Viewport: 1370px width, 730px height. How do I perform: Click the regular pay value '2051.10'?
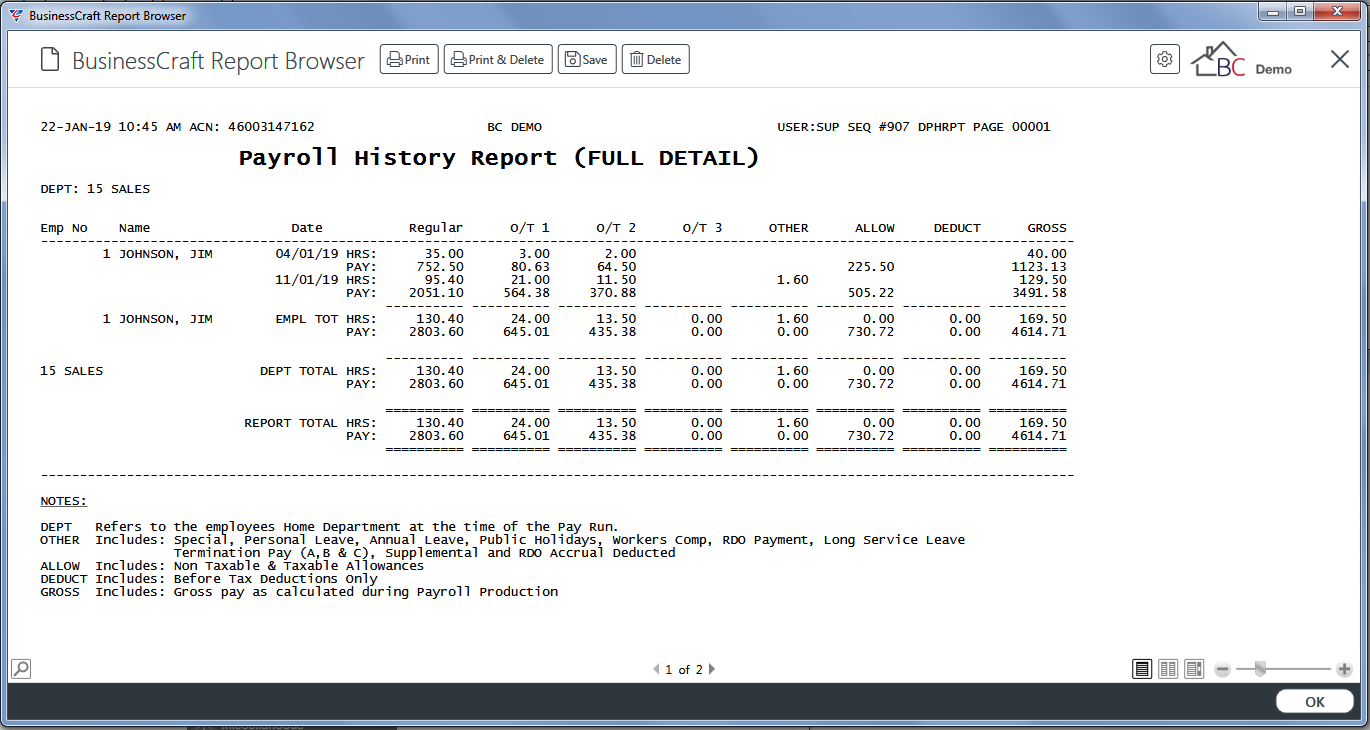pyautogui.click(x=436, y=293)
